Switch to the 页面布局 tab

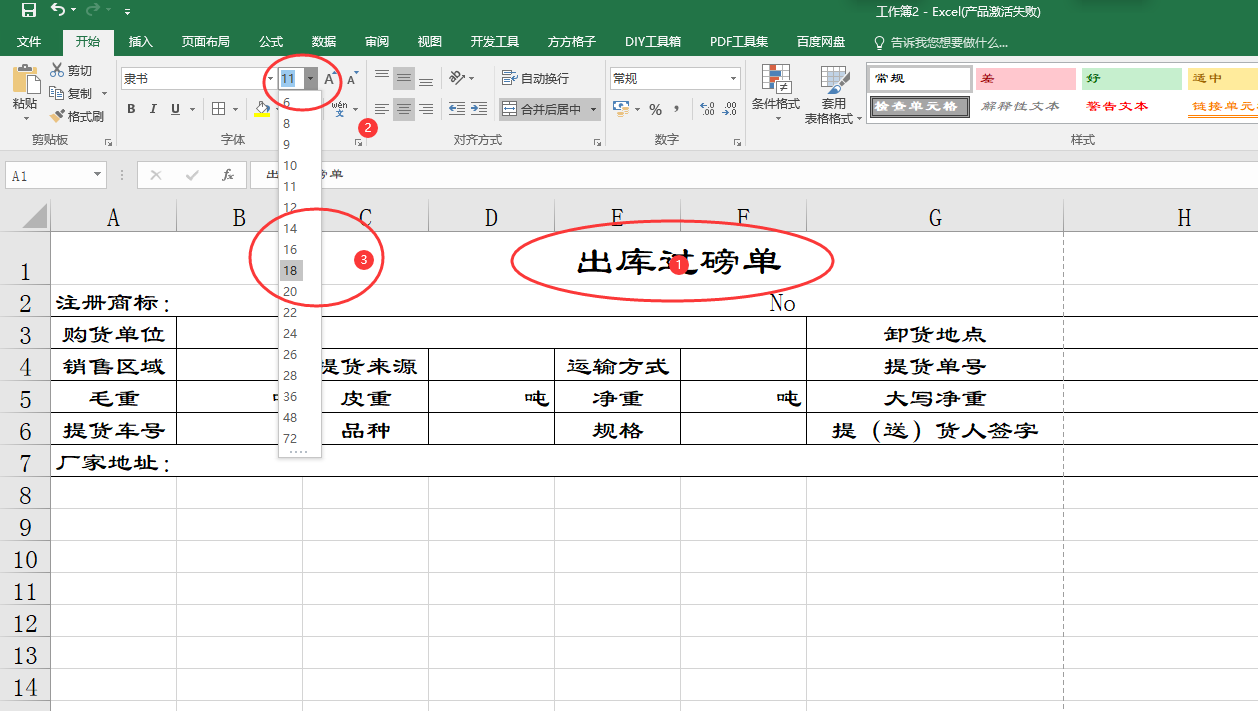[205, 42]
